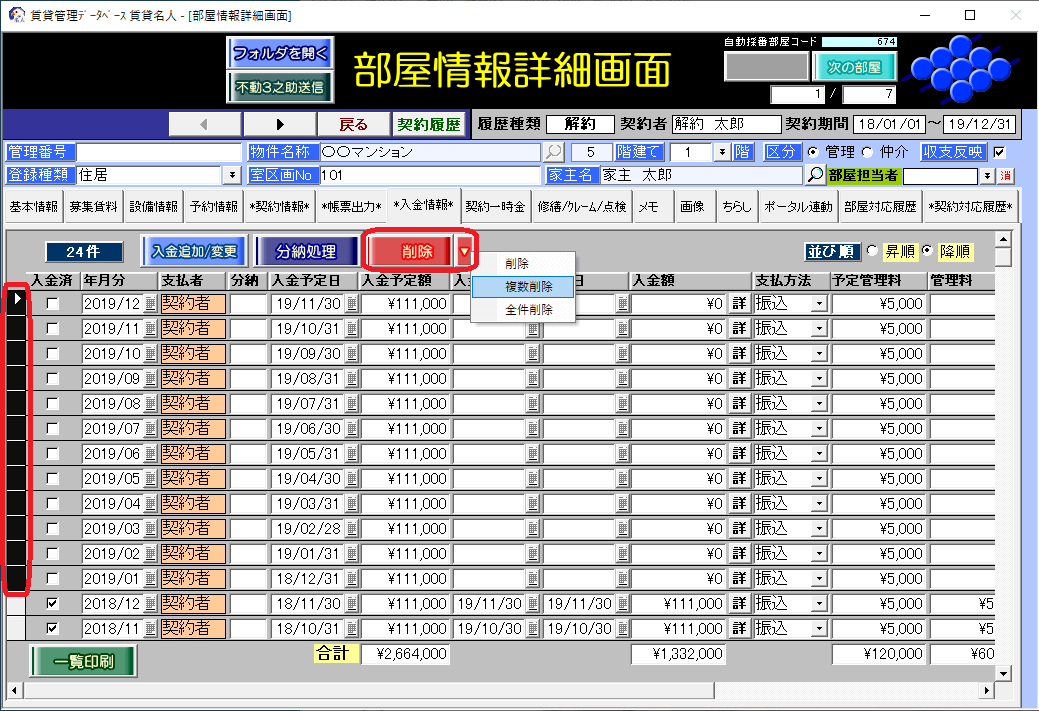Click the horizontal scrollbar at bottom
The image size is (1039, 711).
point(500,691)
